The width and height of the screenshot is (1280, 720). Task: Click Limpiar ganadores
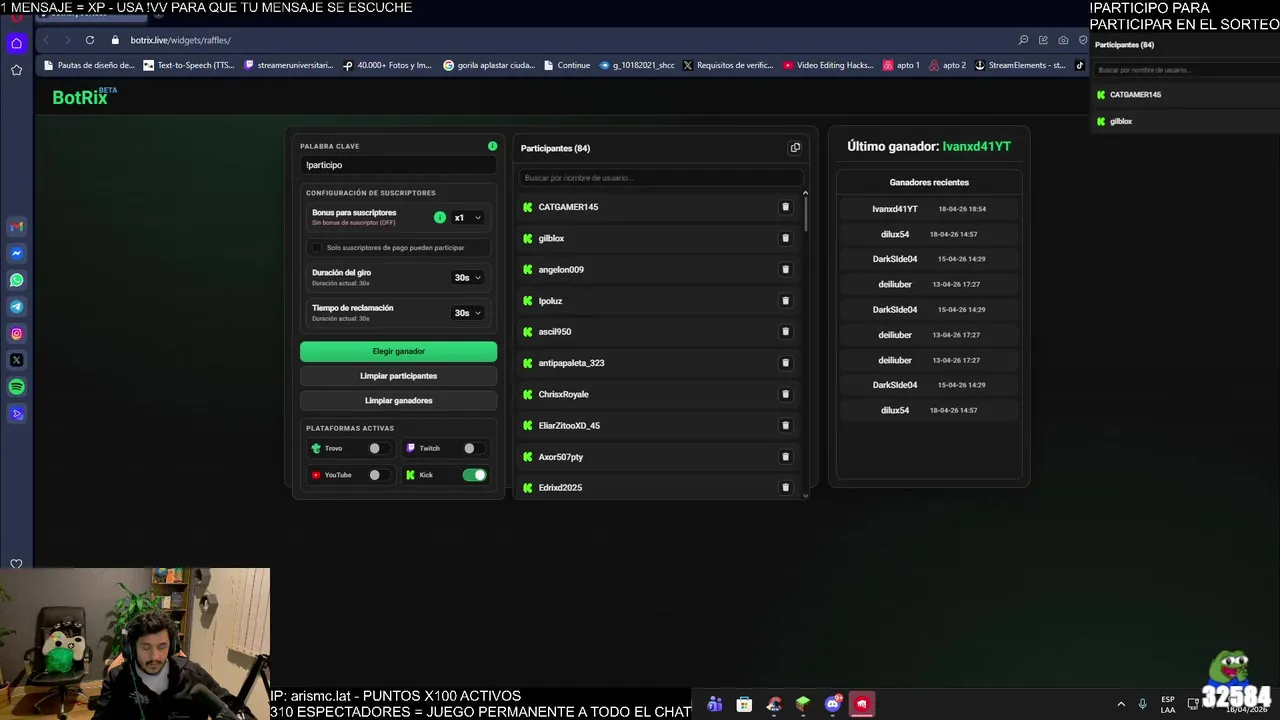click(398, 400)
